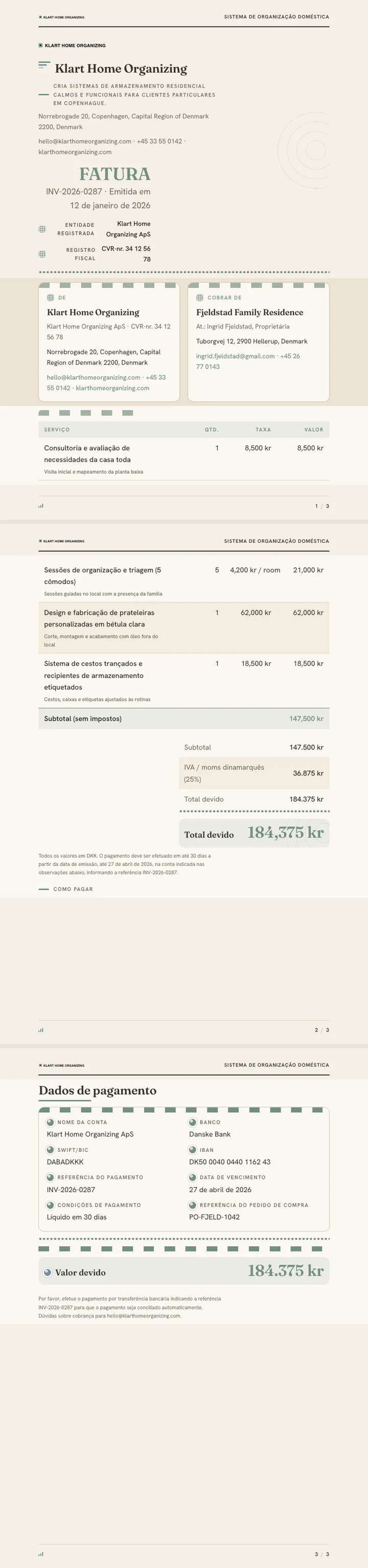This screenshot has width=368, height=1568.
Task: Click the icon next to the DE label
Action: 51,298
